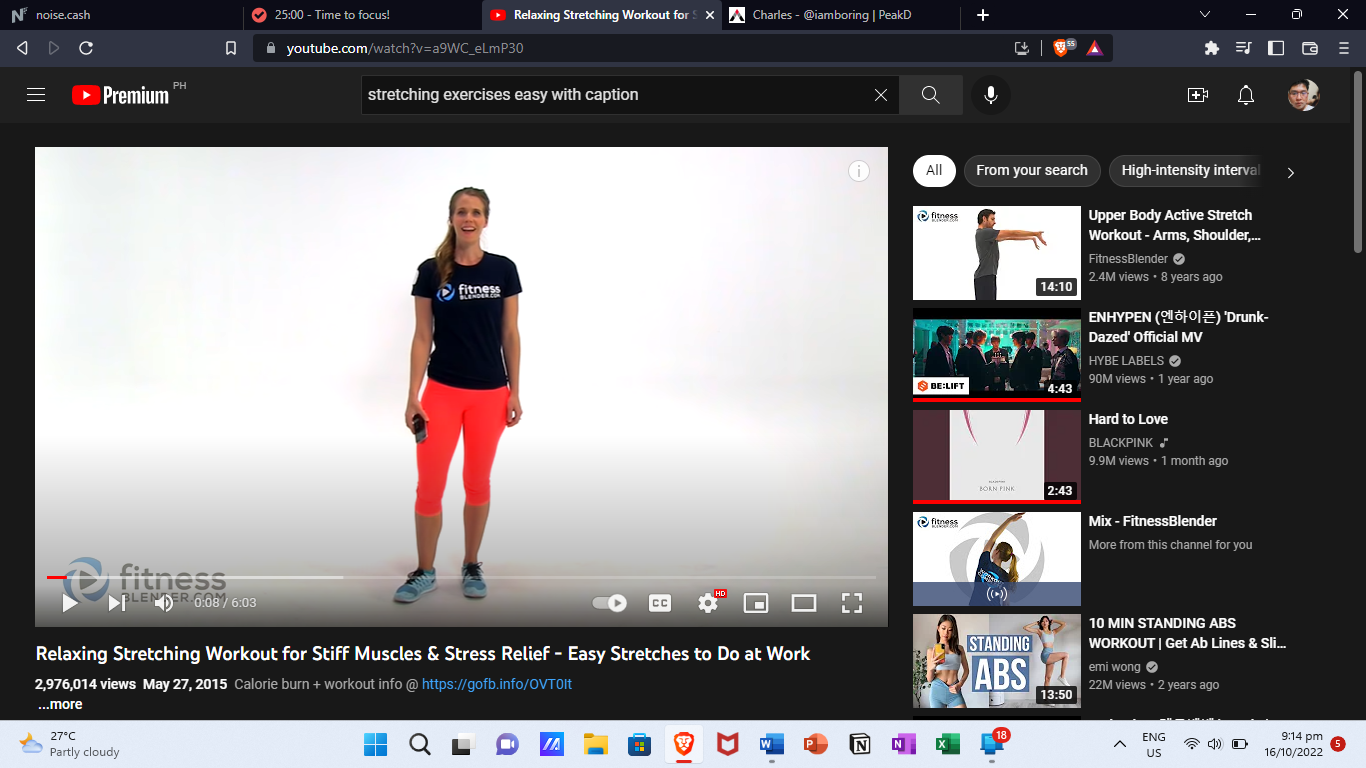Open Excel from the taskbar
The image size is (1366, 768).
[x=948, y=744]
